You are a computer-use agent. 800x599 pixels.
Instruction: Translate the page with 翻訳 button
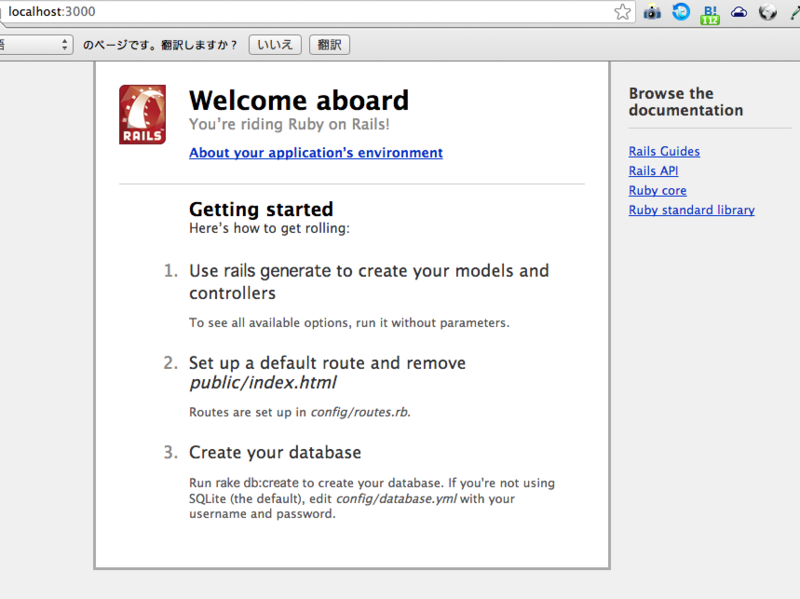point(329,45)
